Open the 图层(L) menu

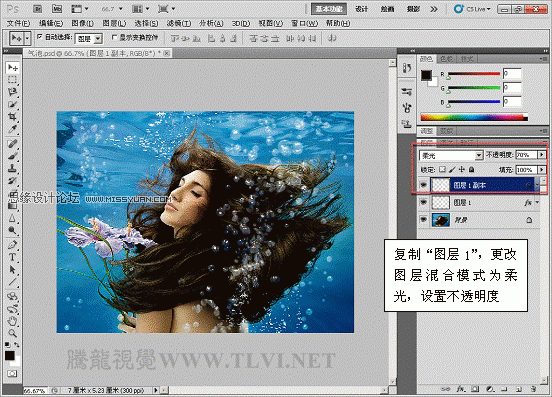[x=114, y=24]
